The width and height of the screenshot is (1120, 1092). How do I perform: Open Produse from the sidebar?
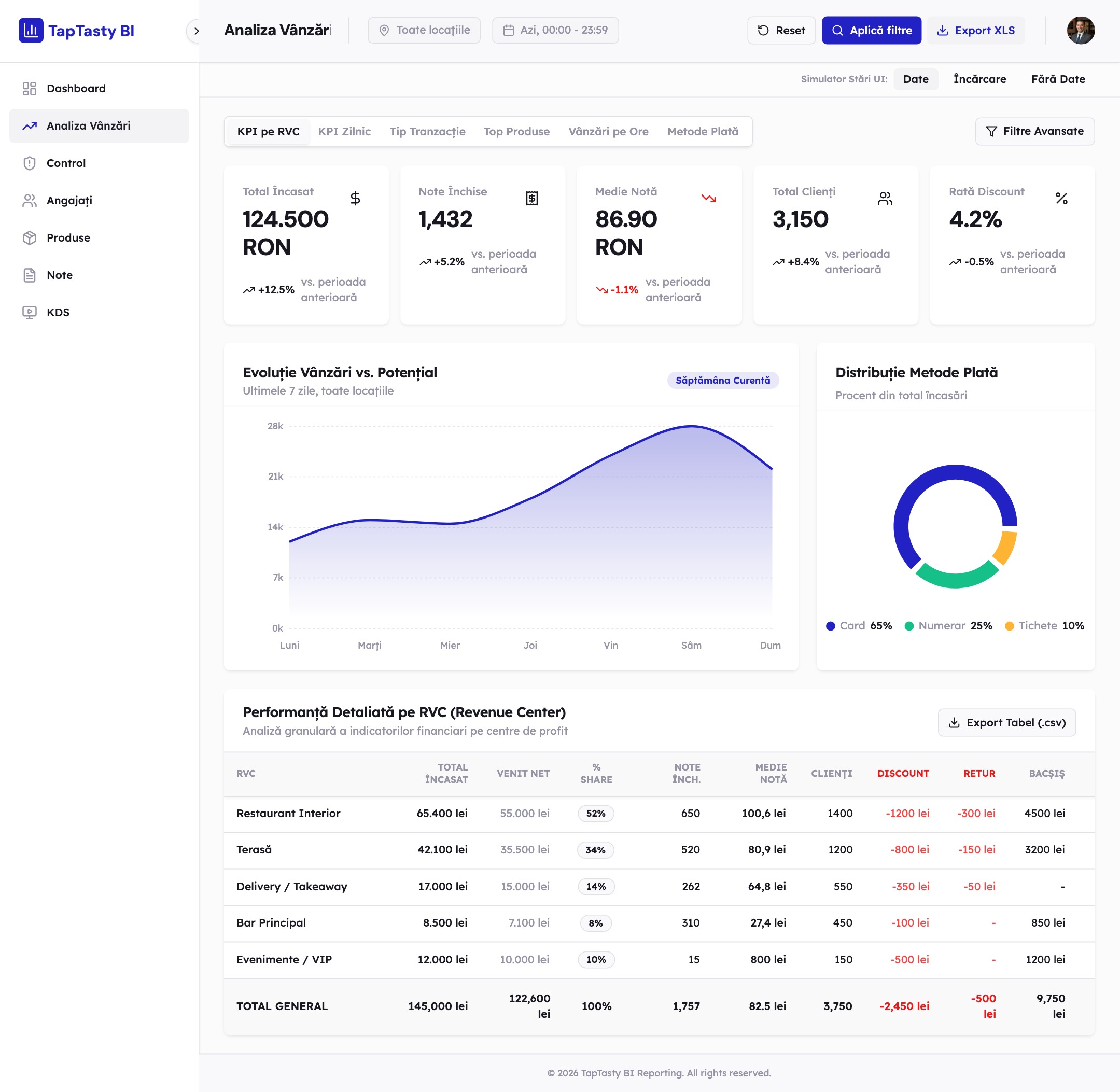(x=99, y=237)
